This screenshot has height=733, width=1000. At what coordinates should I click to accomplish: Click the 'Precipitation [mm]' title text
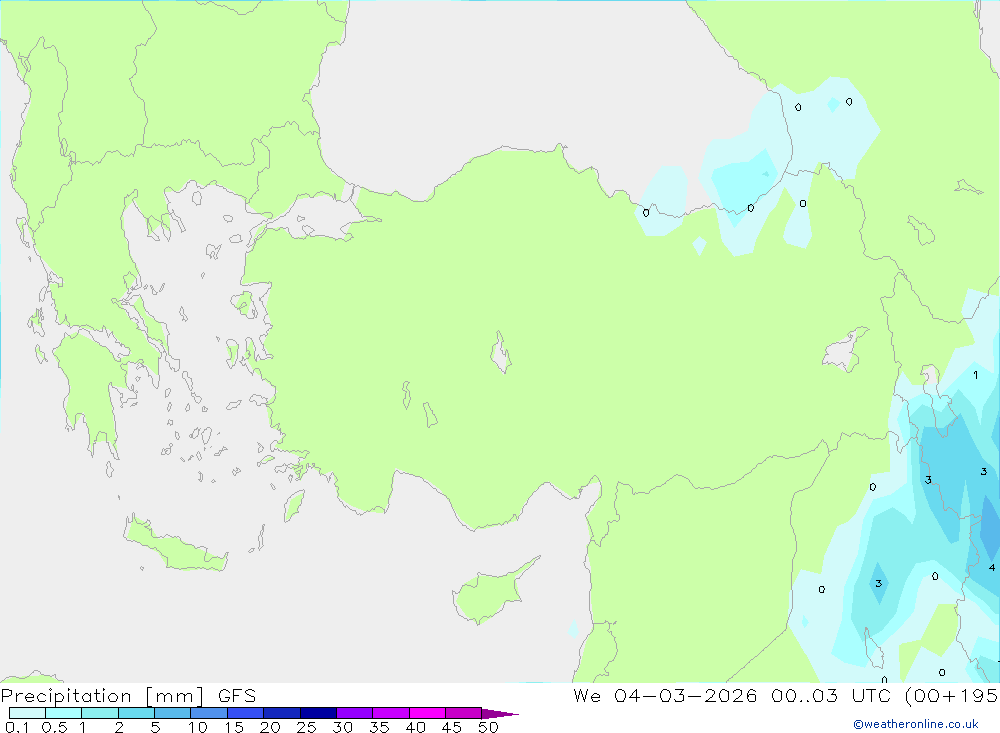[x=103, y=696]
